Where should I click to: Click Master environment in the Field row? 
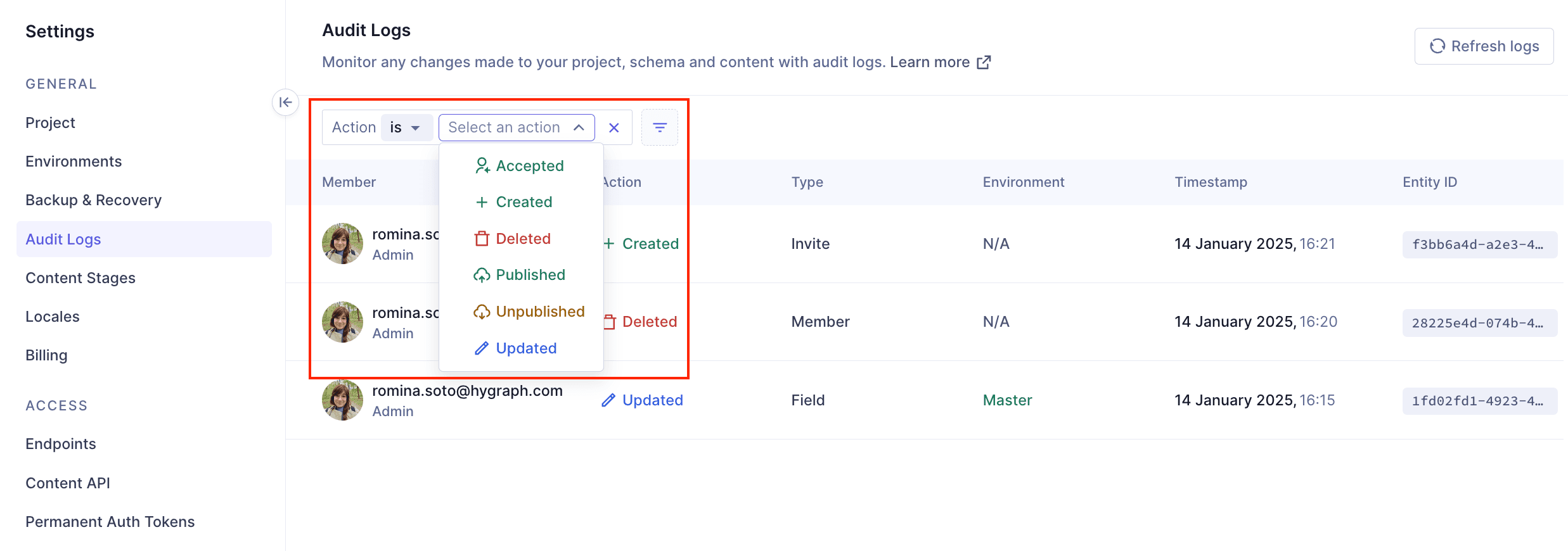1007,400
